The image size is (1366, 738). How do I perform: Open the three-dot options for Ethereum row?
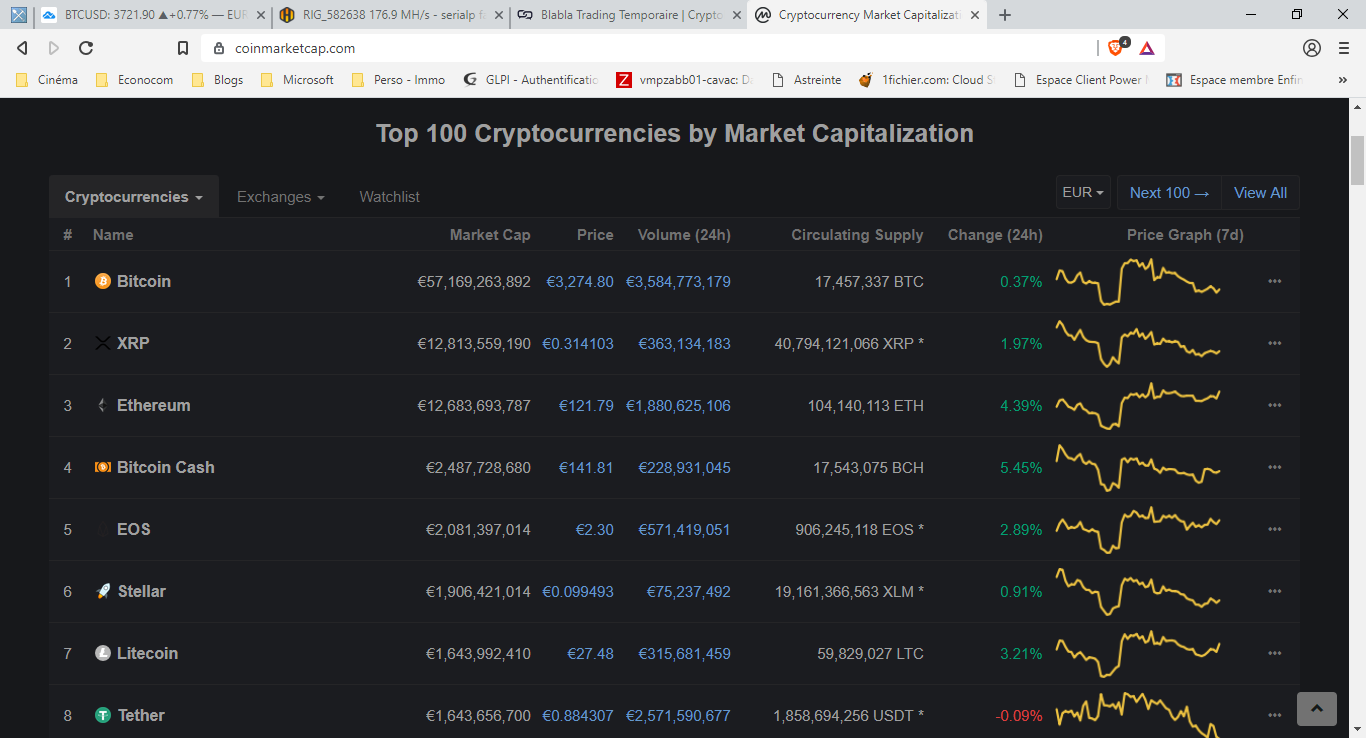click(x=1274, y=406)
